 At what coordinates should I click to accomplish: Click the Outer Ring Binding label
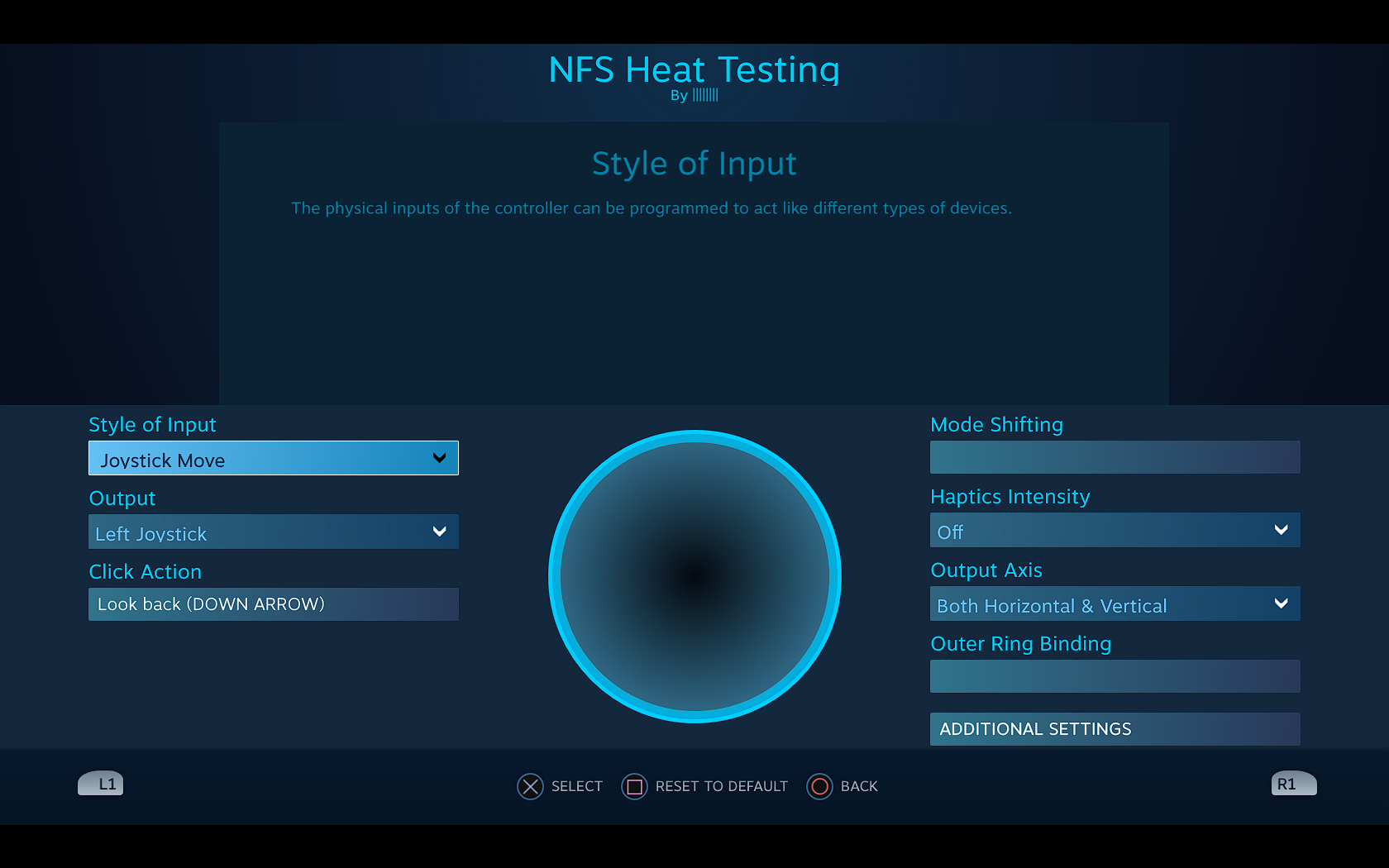[x=1021, y=644]
